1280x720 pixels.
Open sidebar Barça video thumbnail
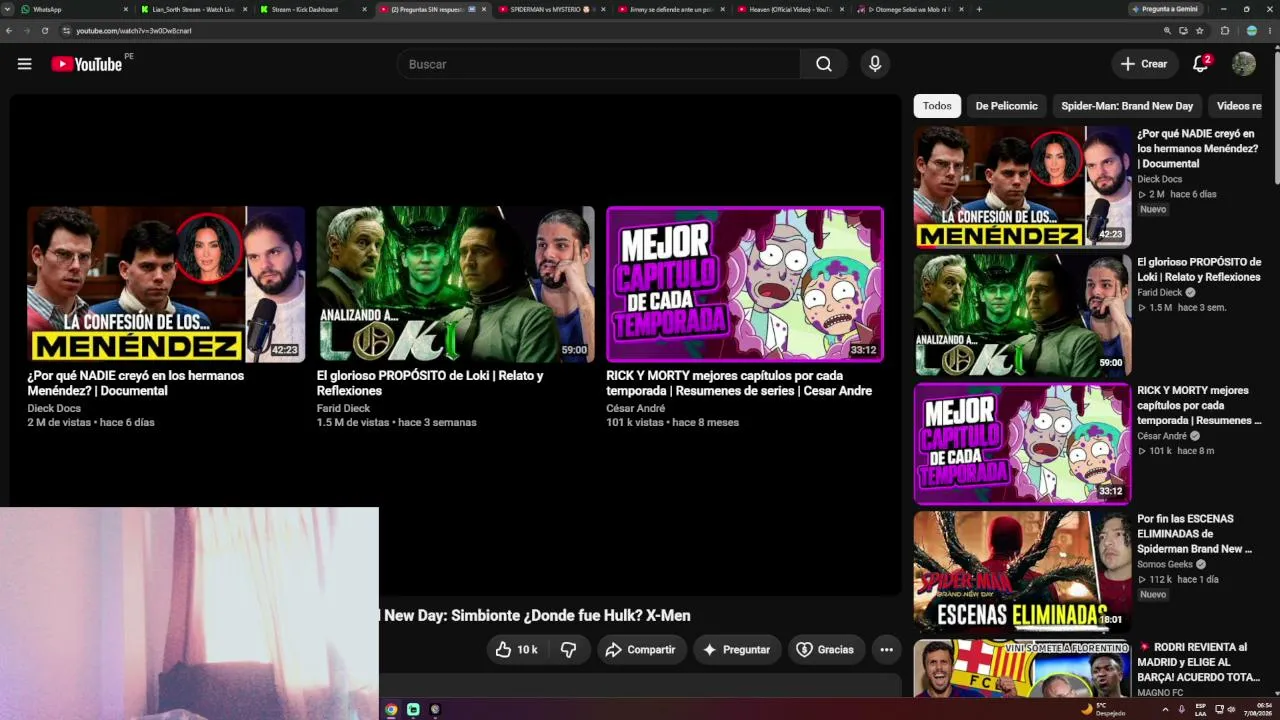pyautogui.click(x=1022, y=669)
